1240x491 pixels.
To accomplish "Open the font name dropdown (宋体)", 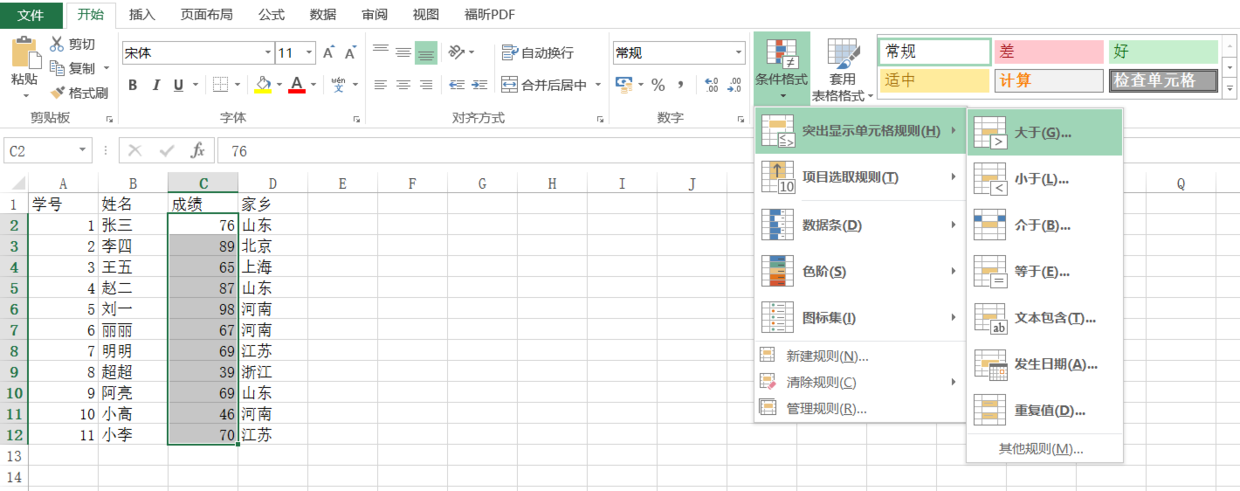I will pyautogui.click(x=268, y=53).
